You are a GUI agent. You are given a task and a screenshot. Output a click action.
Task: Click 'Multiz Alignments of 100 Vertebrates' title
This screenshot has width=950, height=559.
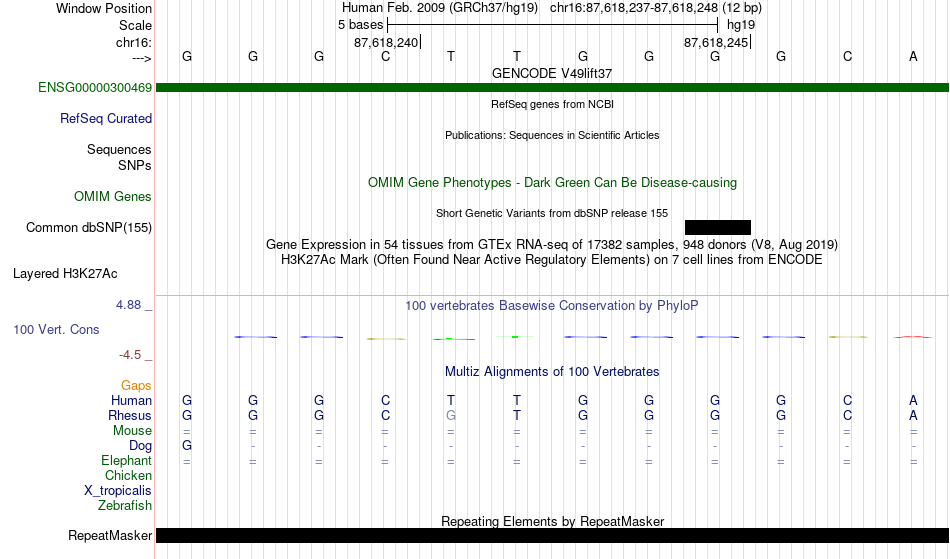click(x=552, y=371)
